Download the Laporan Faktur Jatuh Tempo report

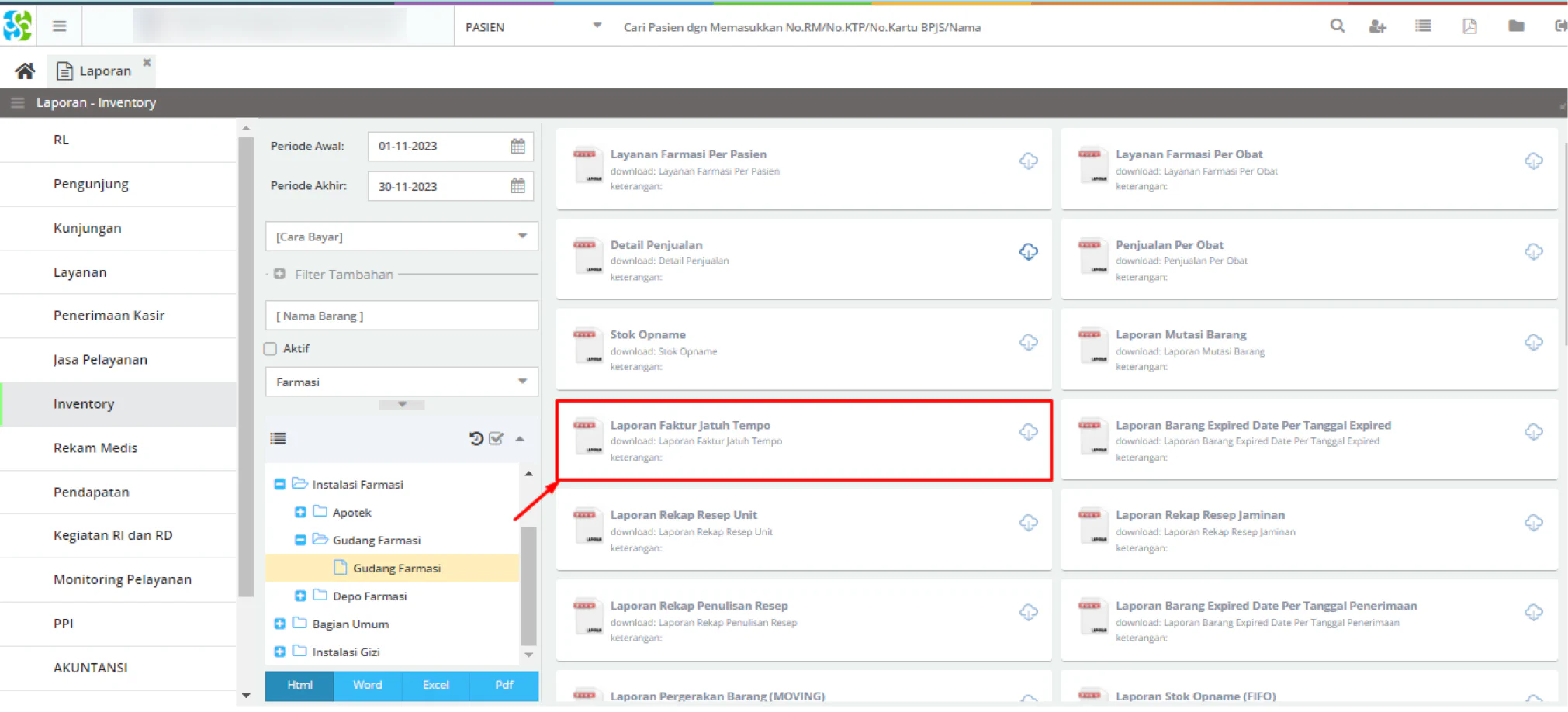coord(1028,432)
